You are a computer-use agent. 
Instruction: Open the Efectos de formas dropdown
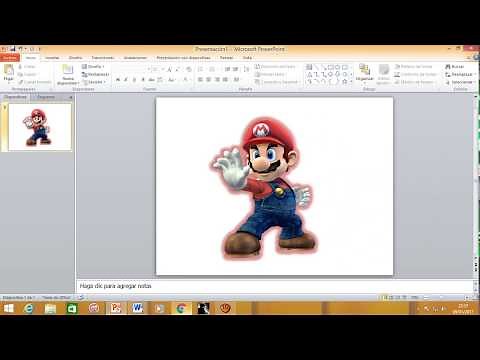pos(415,82)
